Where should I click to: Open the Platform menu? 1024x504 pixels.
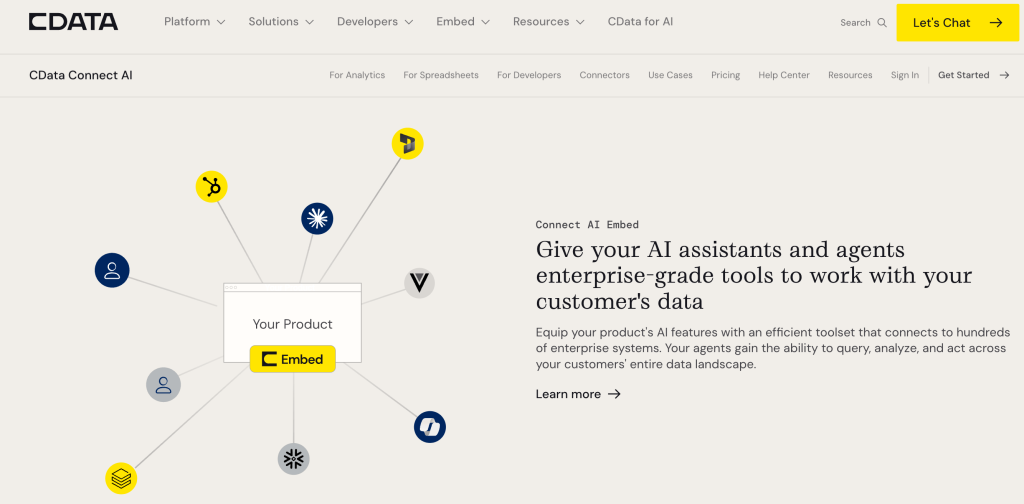pyautogui.click(x=195, y=22)
